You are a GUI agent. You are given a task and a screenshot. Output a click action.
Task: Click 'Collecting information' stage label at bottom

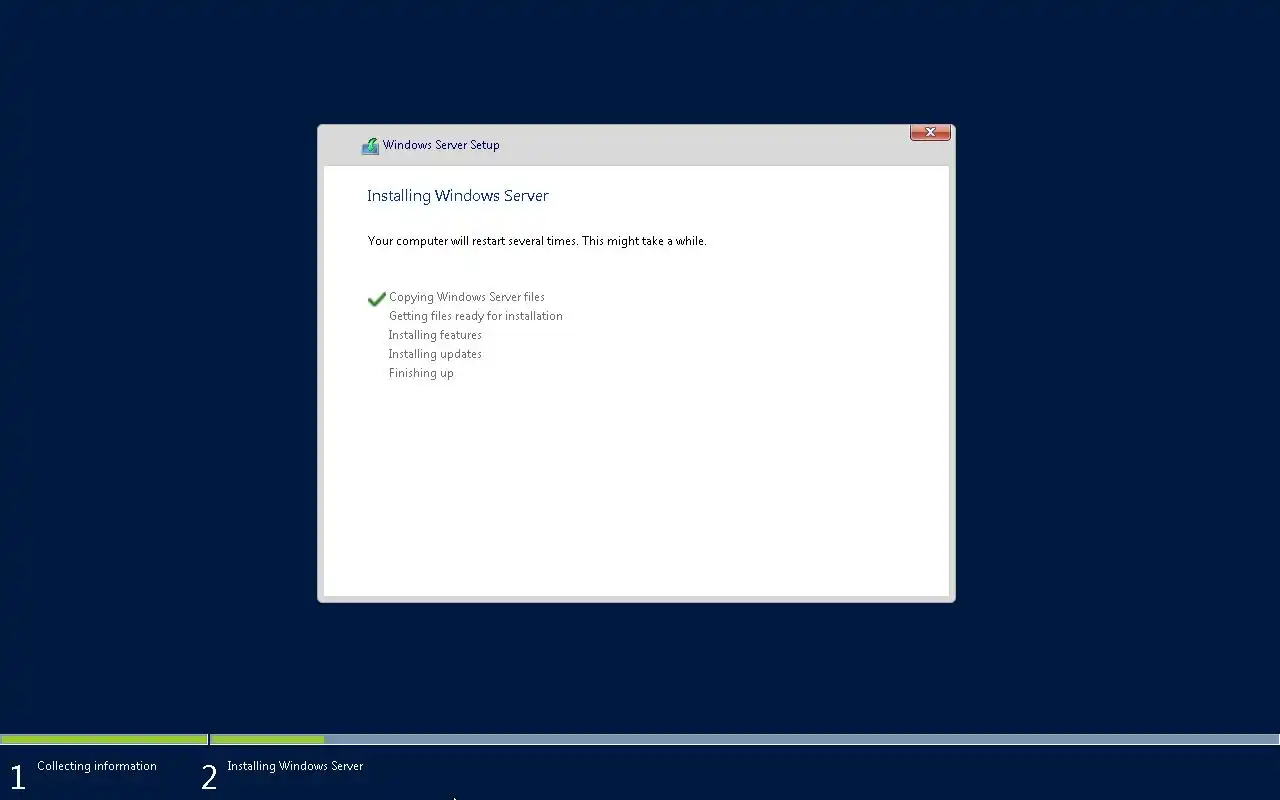(97, 766)
